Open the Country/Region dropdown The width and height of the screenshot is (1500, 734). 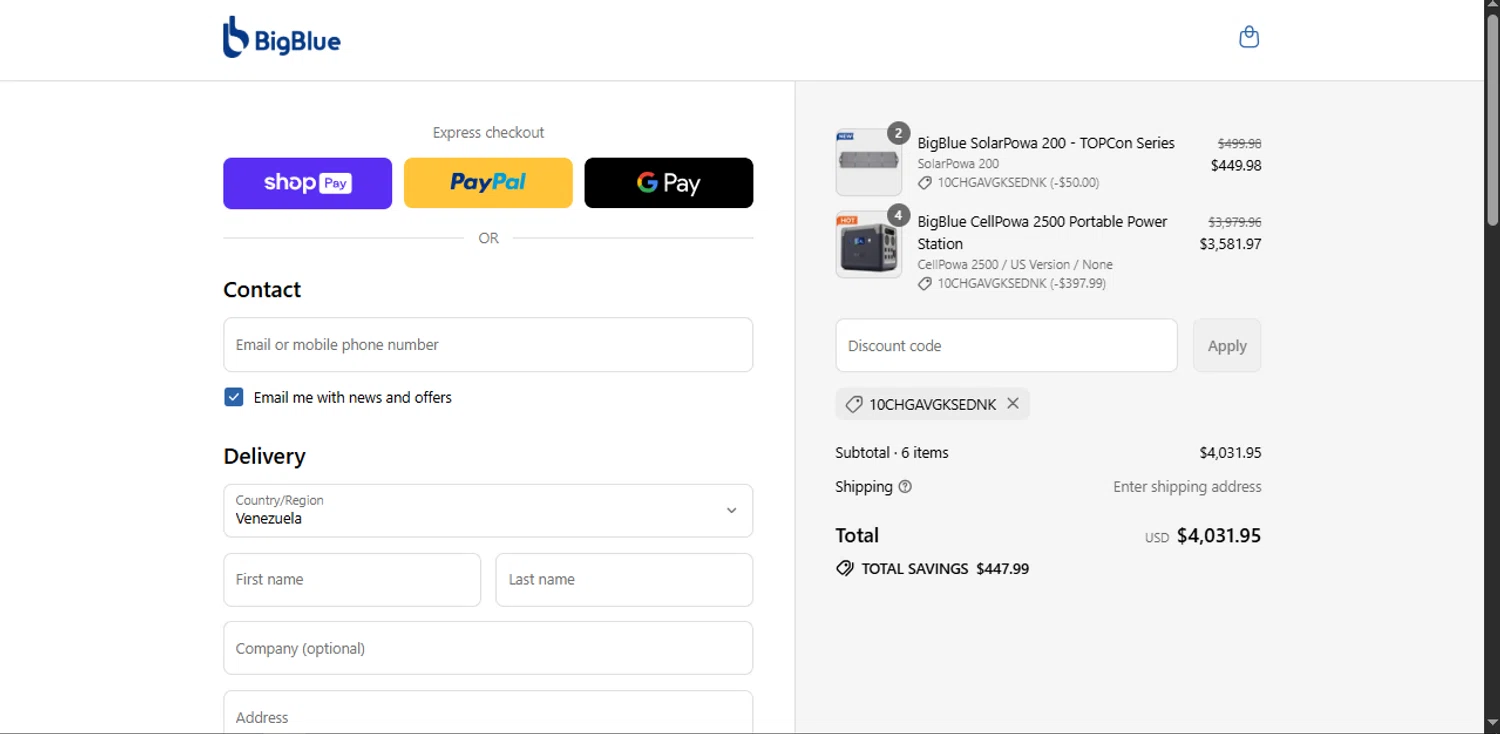click(x=488, y=510)
